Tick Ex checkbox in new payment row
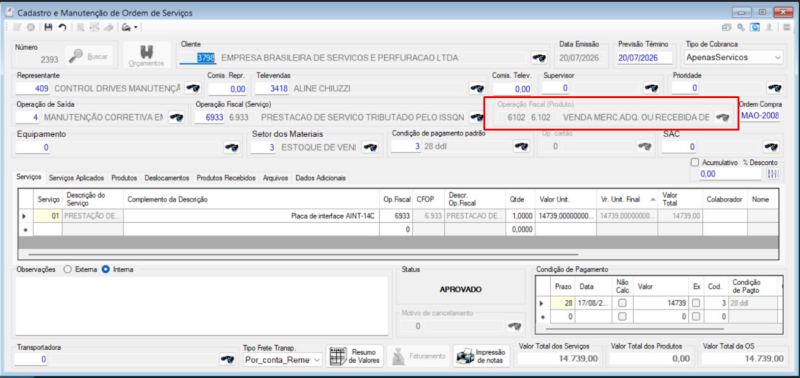 [696, 316]
